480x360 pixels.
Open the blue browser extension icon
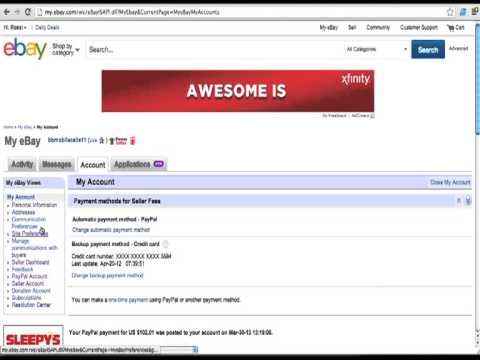click(463, 12)
